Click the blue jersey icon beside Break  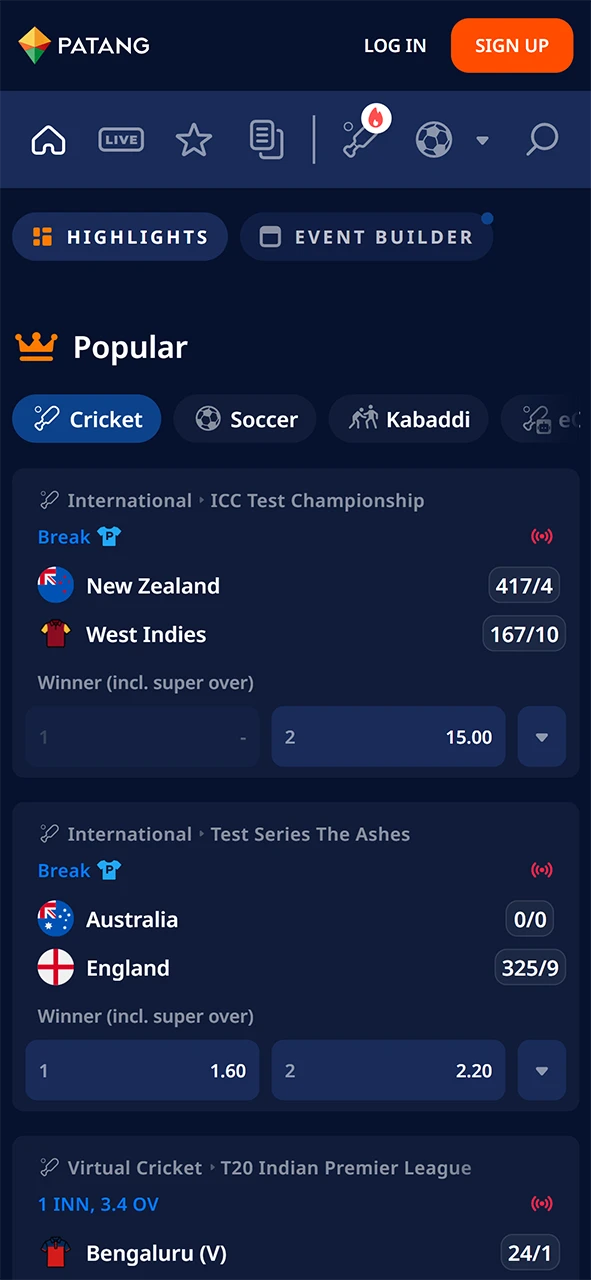click(x=109, y=537)
